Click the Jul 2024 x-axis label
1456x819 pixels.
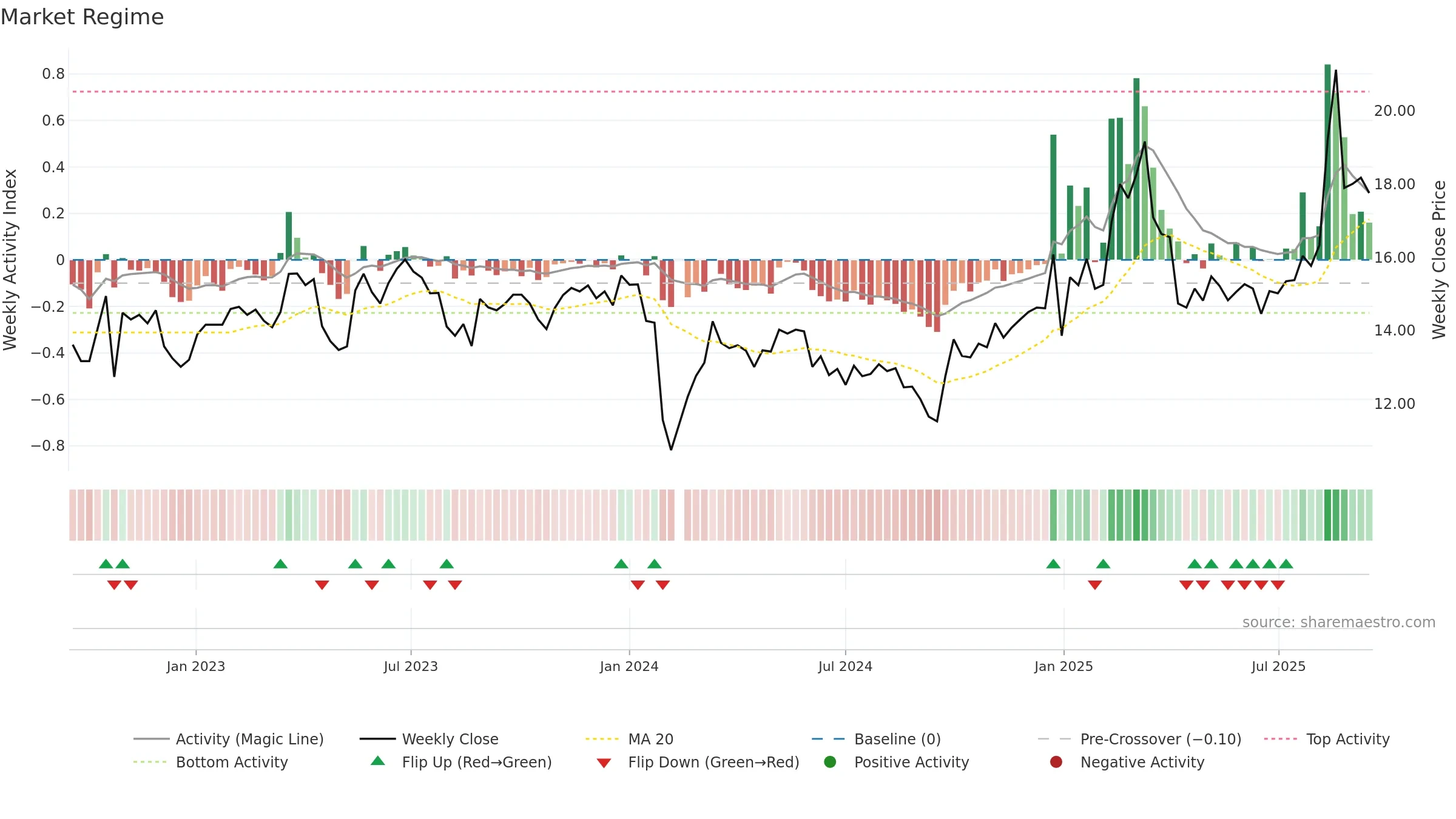click(x=845, y=666)
